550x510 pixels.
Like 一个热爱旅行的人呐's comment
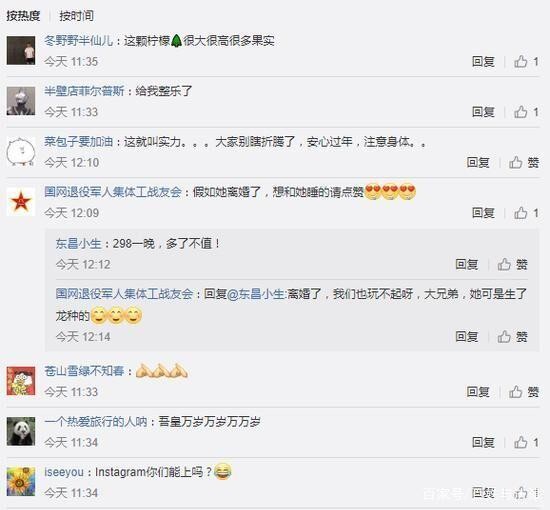tap(526, 442)
